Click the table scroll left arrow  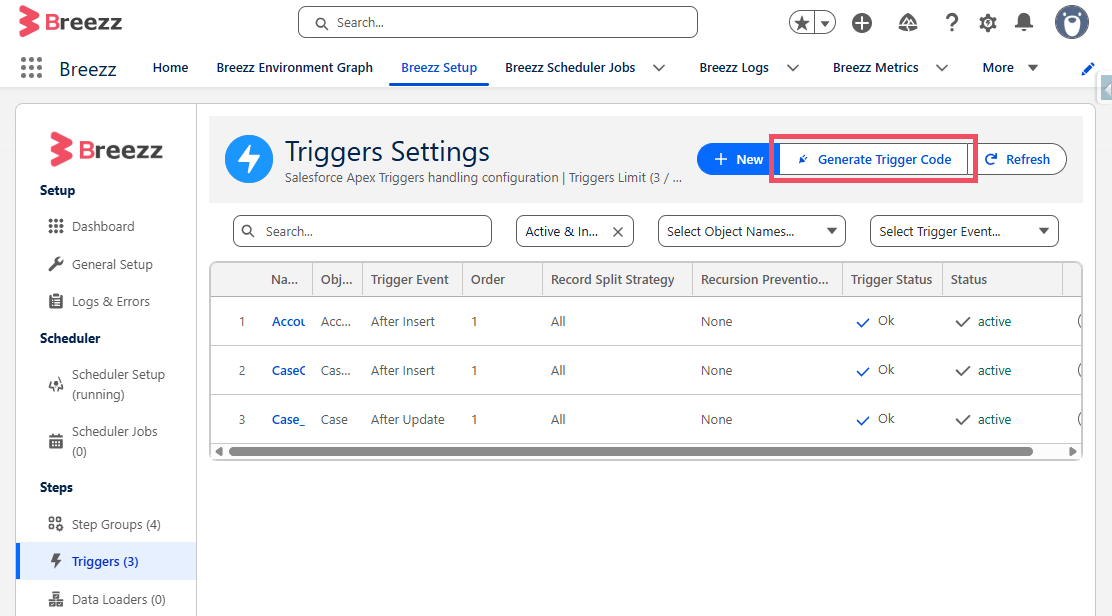pyautogui.click(x=219, y=452)
